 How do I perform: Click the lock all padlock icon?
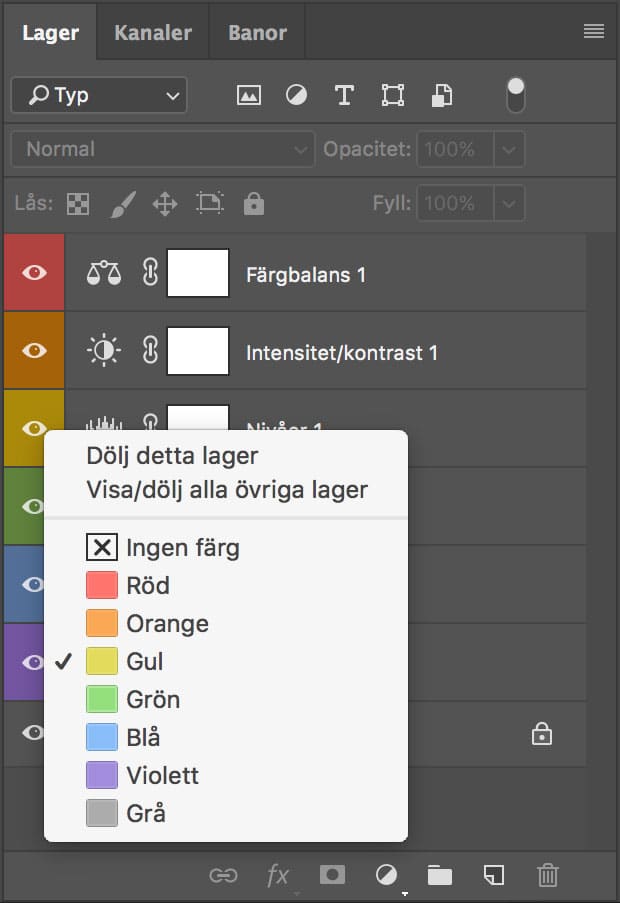[254, 203]
